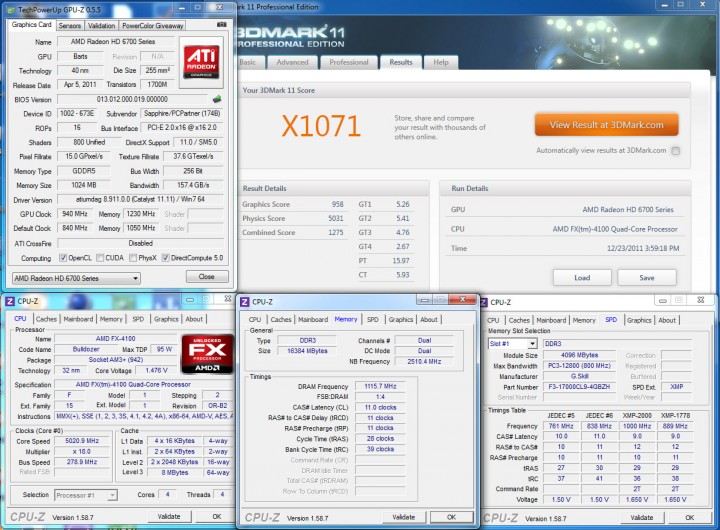Click the AMD FX processor logo
Image resolution: width=720 pixels, height=530 pixels.
[x=207, y=354]
